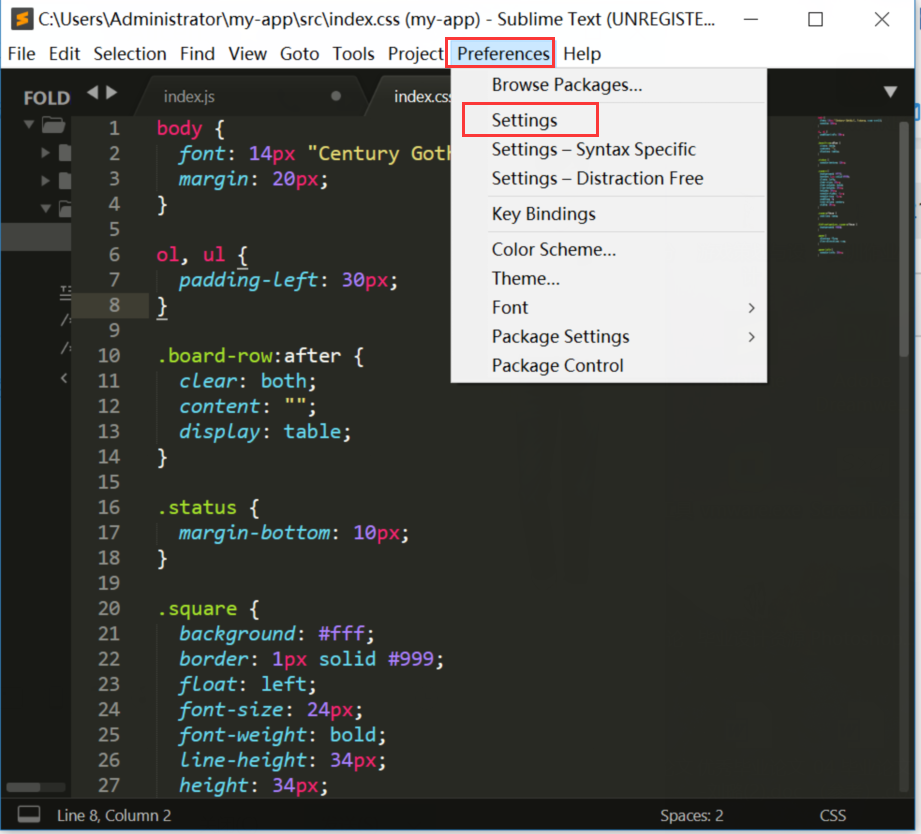The width and height of the screenshot is (921, 834).
Task: Toggle the side bar with the status bar panel icon
Action: [x=29, y=815]
